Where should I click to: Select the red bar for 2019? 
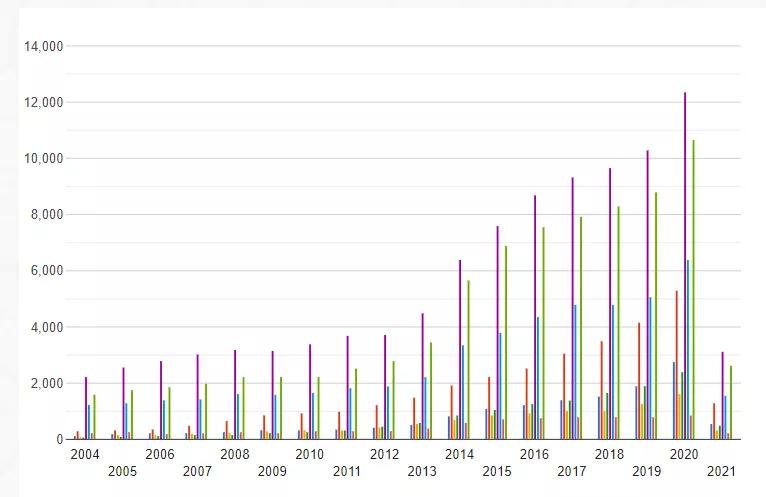(639, 381)
